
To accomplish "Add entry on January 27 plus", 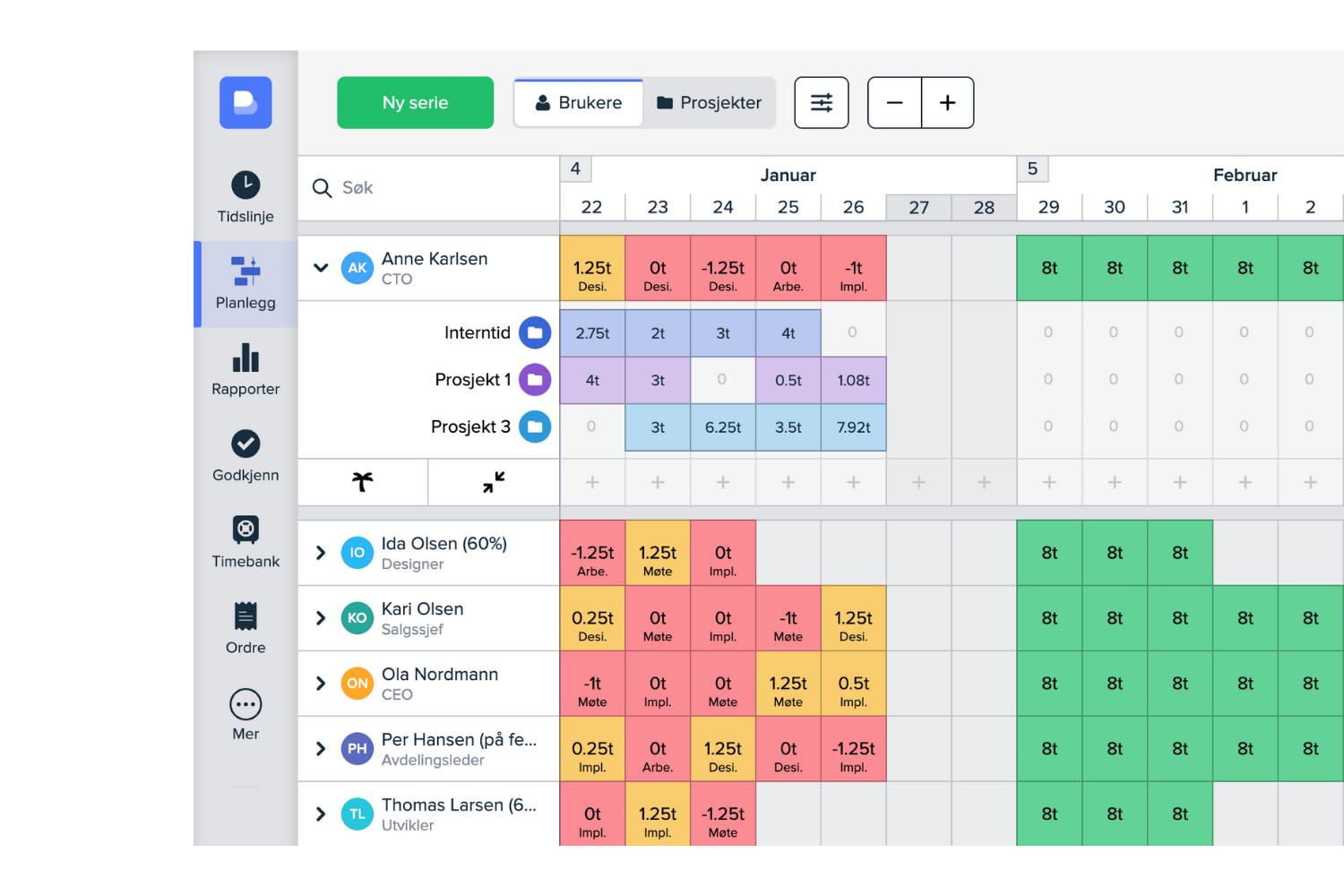I will (x=918, y=482).
